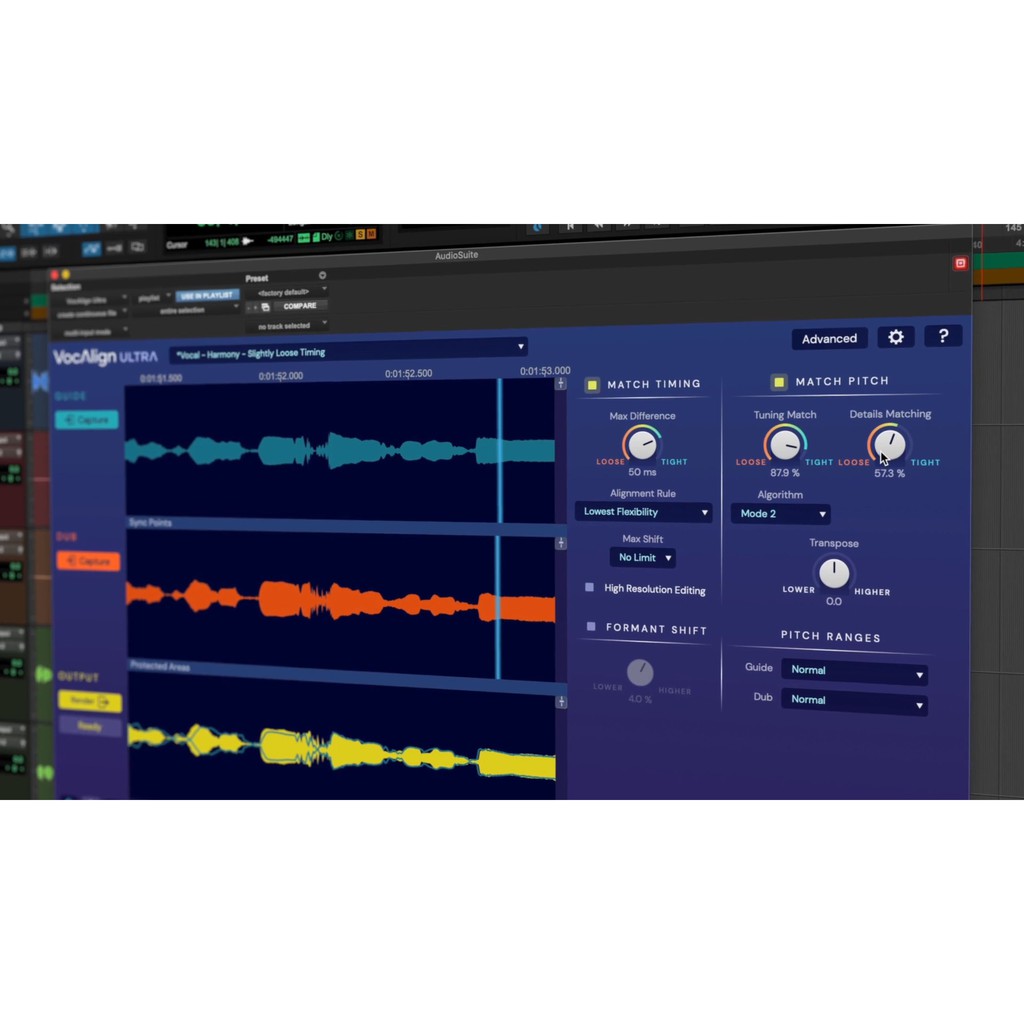1024x1024 pixels.
Task: Toggle the Match Timing checkbox
Action: pos(592,385)
